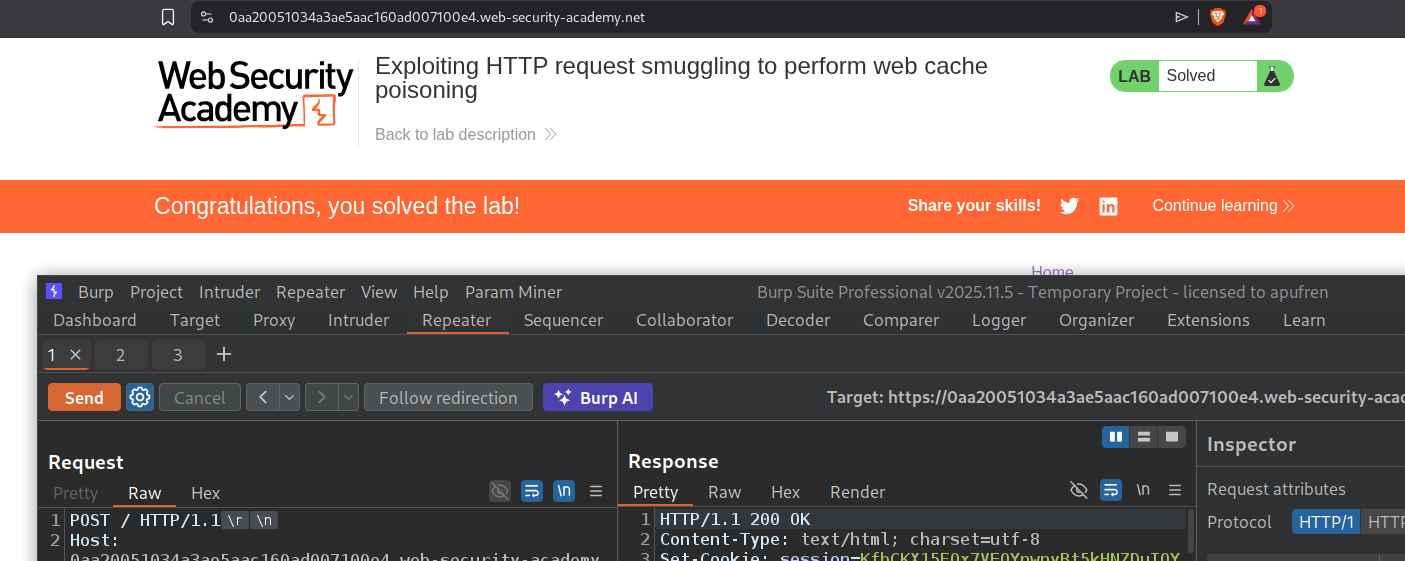Viewport: 1405px width, 561px height.
Task: Select HTTP/1 protocol in Inspector
Action: coord(1325,522)
